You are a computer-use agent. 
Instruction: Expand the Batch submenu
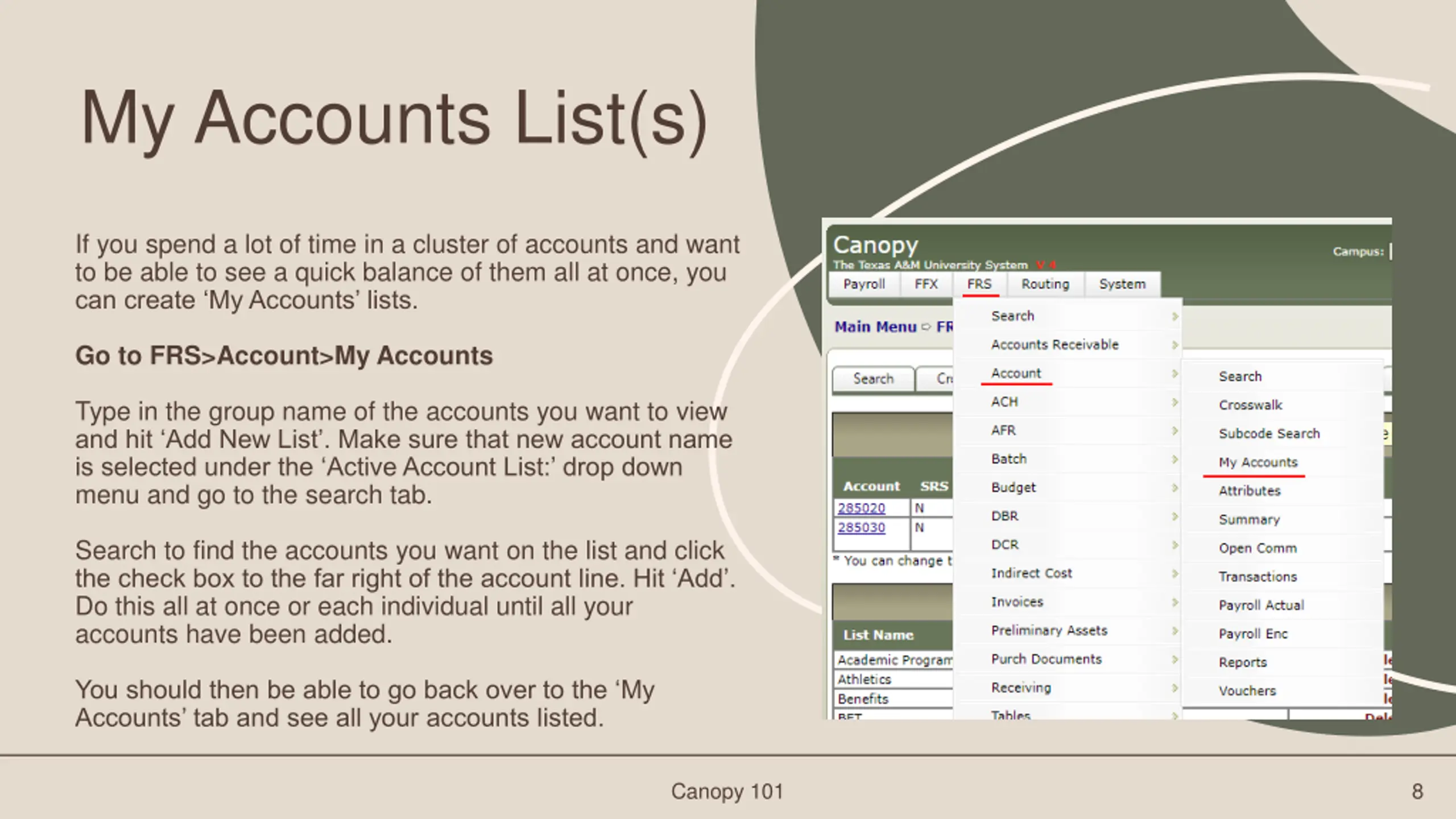click(1068, 459)
